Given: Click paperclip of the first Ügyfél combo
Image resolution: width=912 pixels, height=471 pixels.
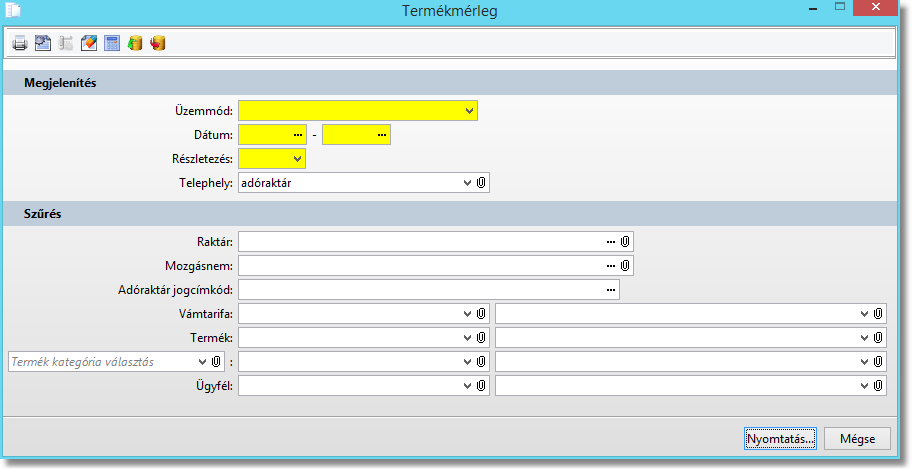Looking at the screenshot, I should pyautogui.click(x=481, y=386).
